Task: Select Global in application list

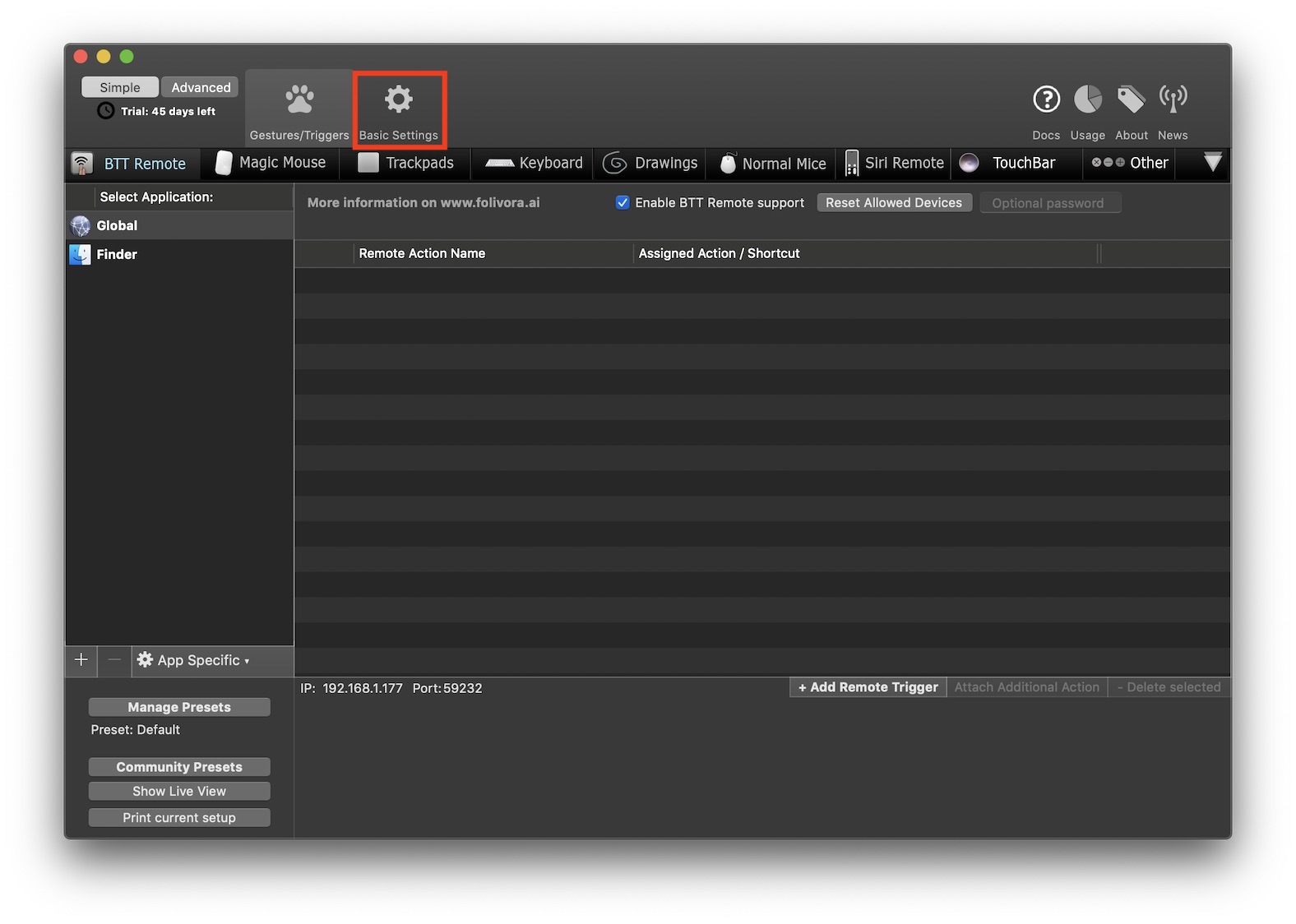Action: click(179, 226)
